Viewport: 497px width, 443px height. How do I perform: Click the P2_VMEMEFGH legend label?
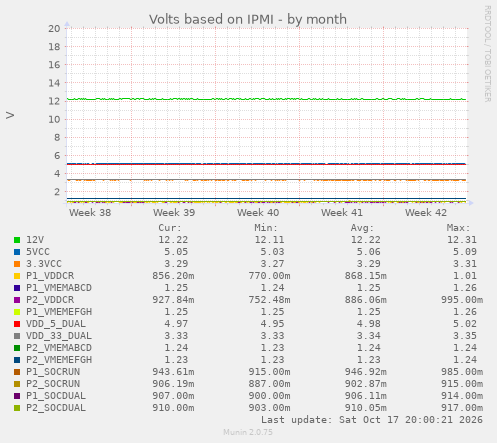59,360
